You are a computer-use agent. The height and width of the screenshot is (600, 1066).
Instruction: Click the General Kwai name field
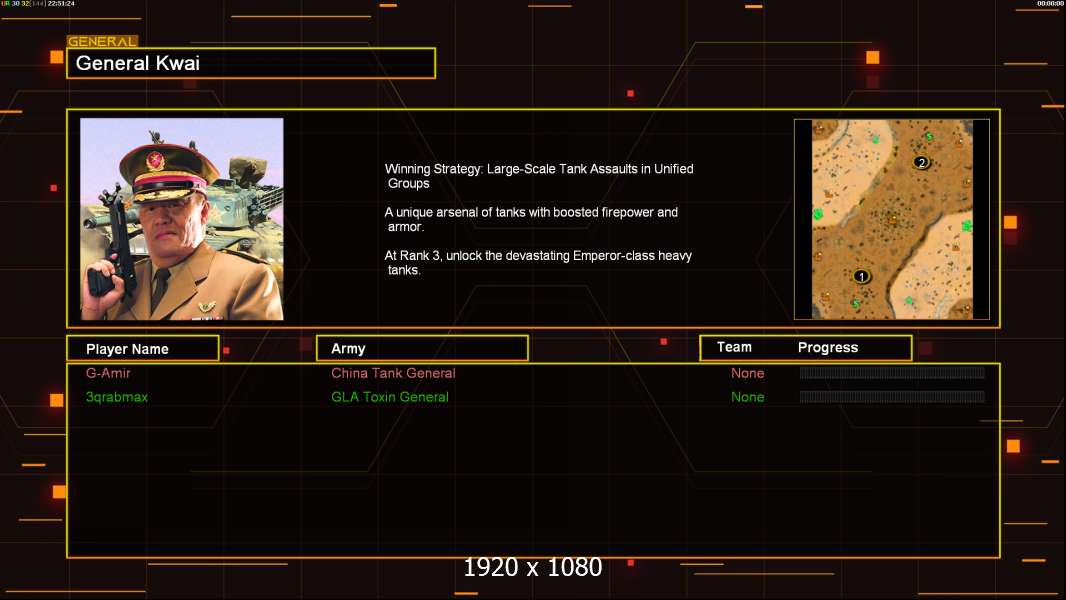point(251,63)
